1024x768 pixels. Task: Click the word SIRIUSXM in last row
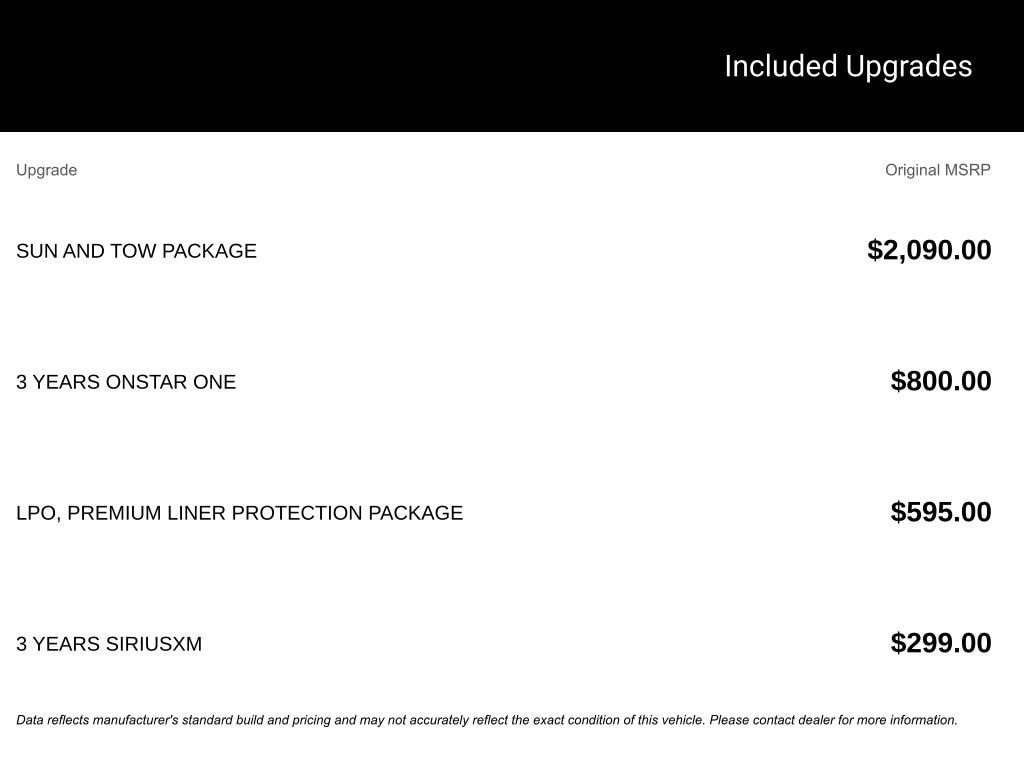tap(153, 644)
